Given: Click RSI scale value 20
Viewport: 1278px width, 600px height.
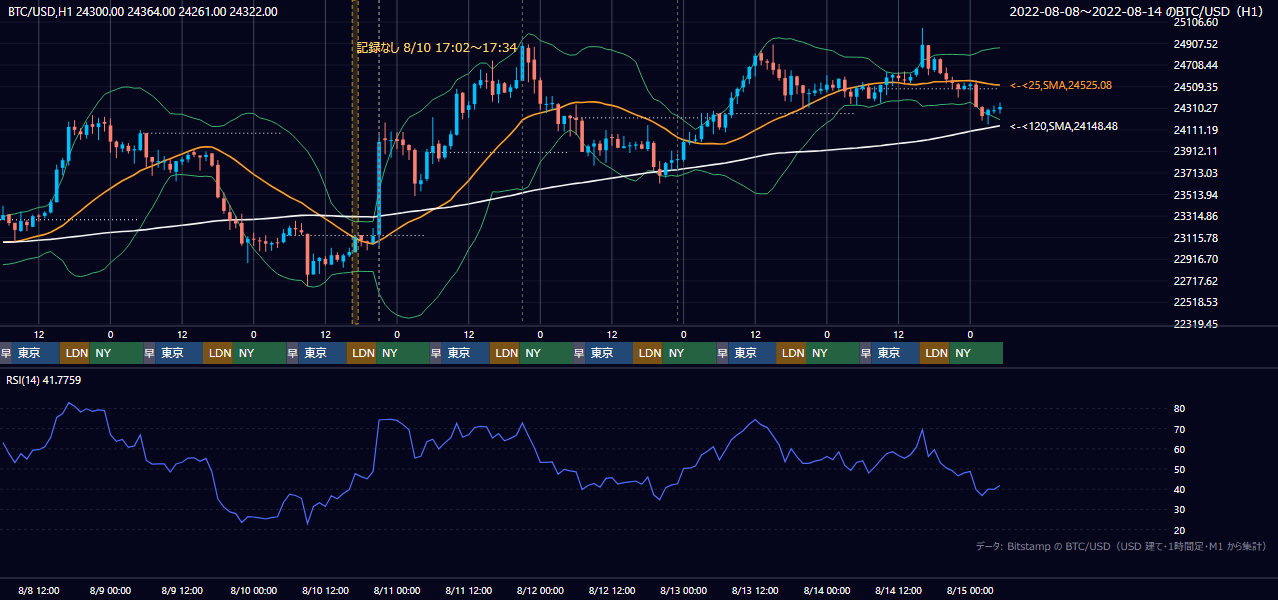Looking at the screenshot, I should 1180,530.
